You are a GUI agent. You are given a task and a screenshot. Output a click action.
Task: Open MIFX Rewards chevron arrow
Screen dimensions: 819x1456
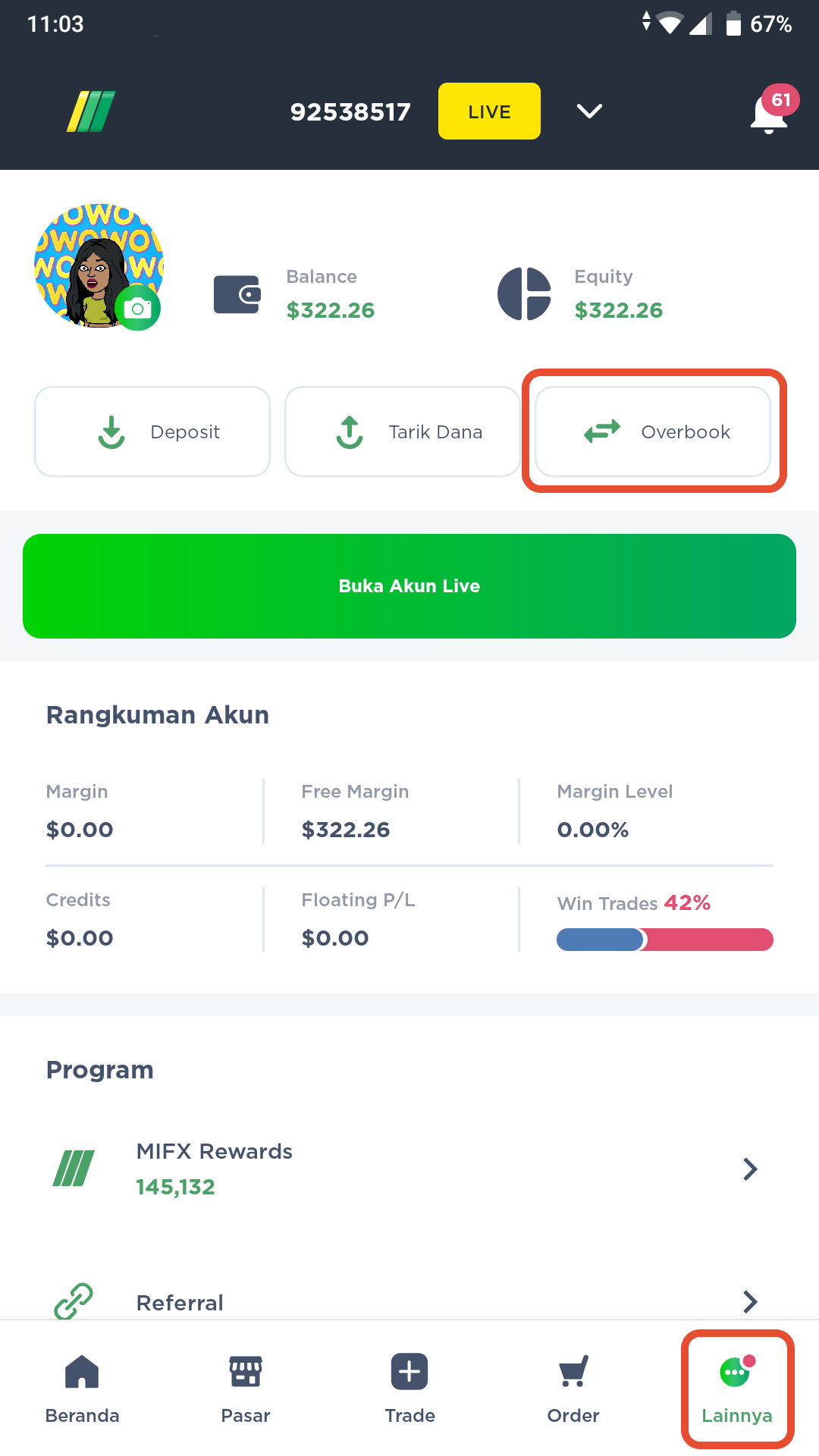click(750, 1169)
